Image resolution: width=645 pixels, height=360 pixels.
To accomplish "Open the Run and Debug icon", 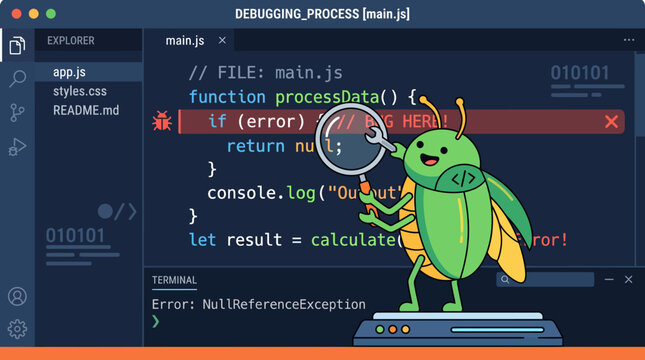I will (17, 147).
